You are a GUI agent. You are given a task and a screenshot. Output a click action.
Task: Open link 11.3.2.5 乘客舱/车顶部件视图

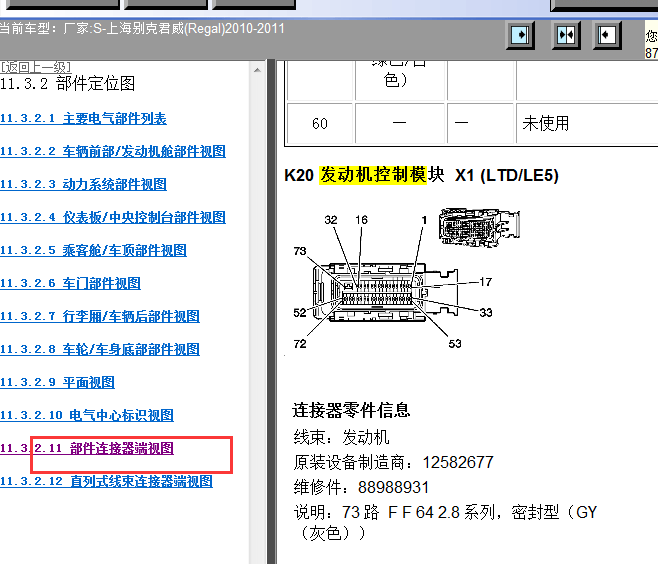pos(93,251)
